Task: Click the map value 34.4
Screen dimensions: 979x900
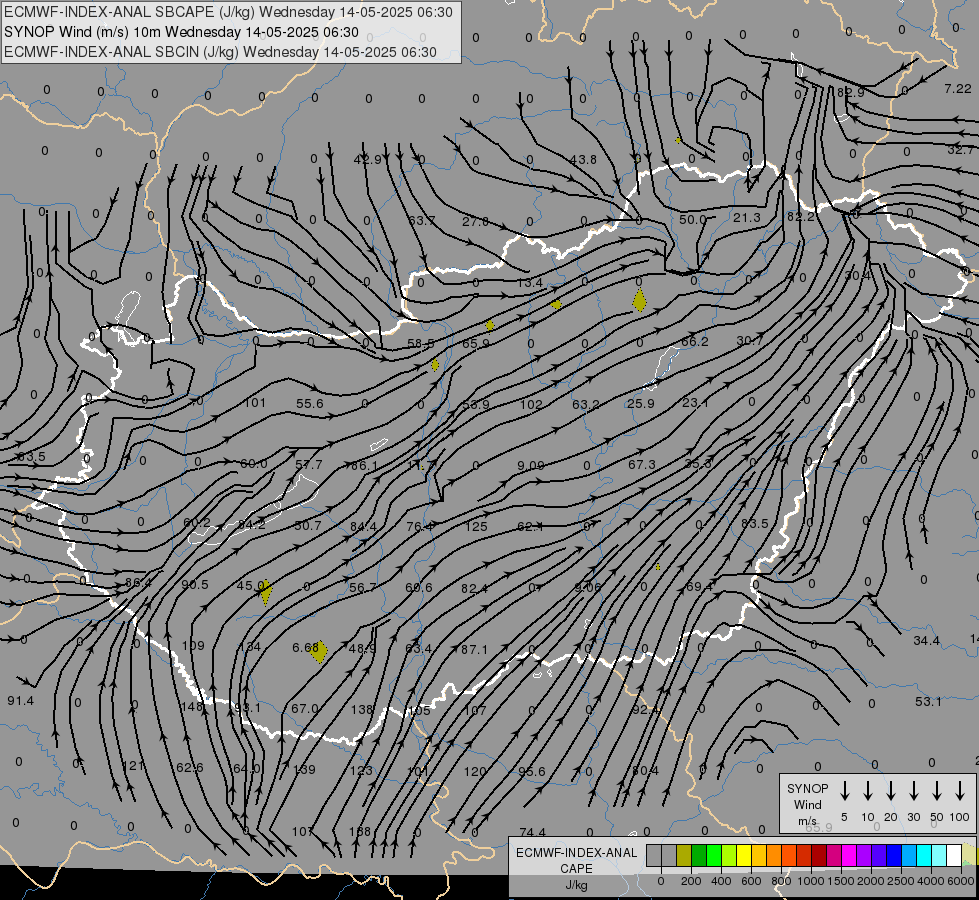Action: [x=926, y=640]
